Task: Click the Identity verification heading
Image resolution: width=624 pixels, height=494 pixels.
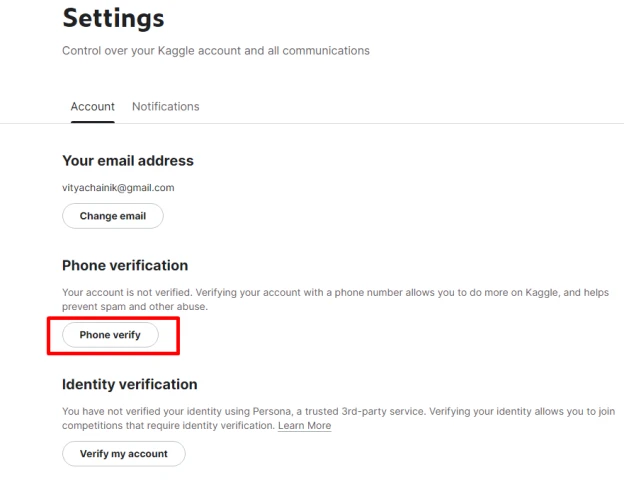Action: pos(130,384)
